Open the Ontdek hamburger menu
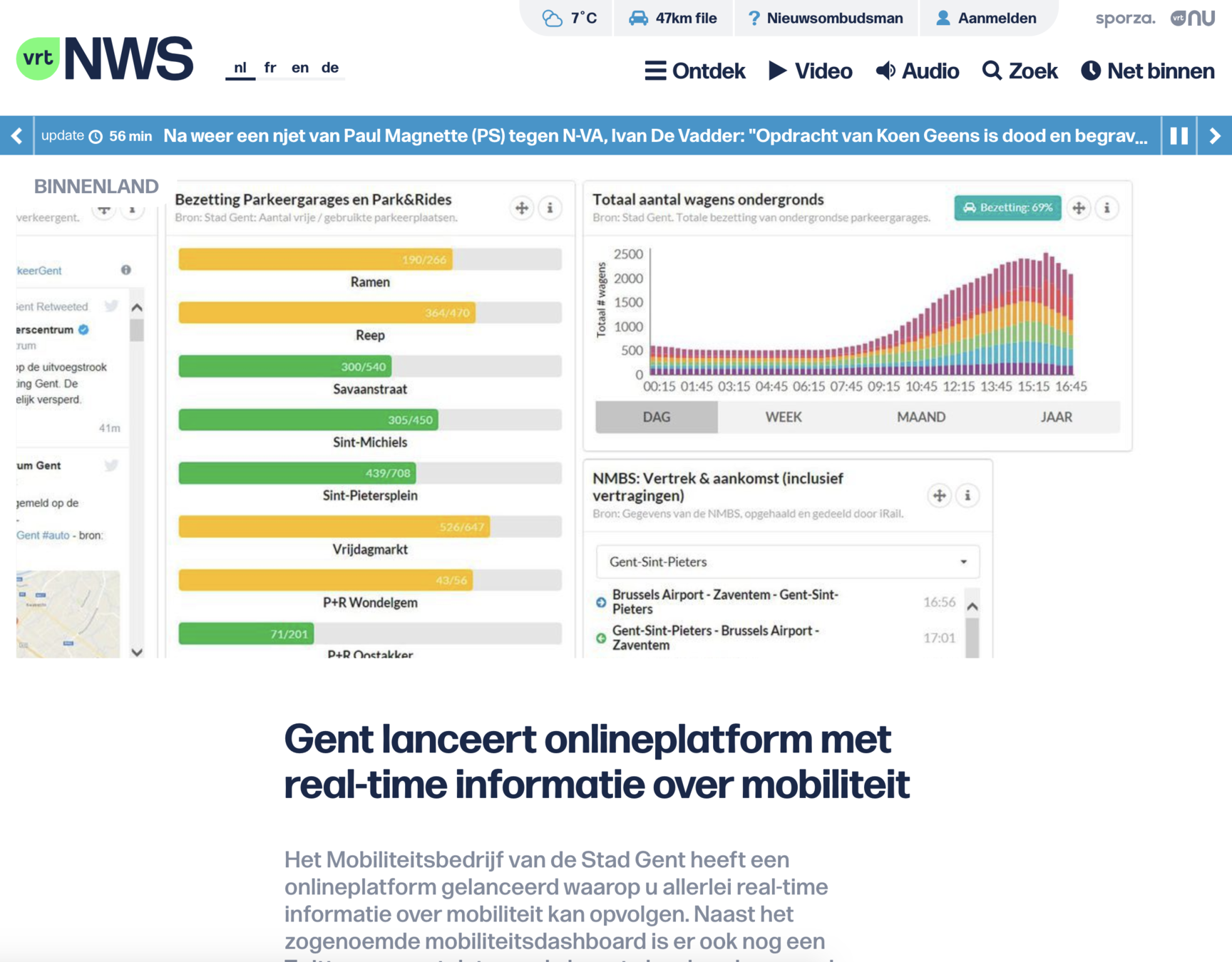 [694, 71]
